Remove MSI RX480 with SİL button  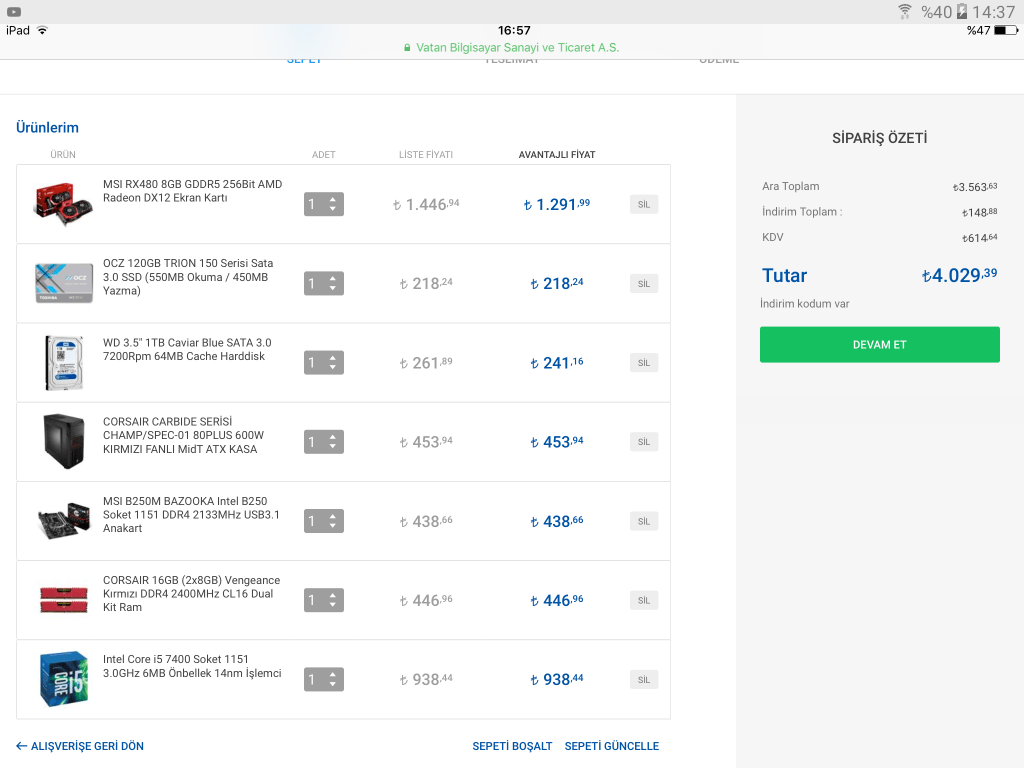tap(644, 204)
